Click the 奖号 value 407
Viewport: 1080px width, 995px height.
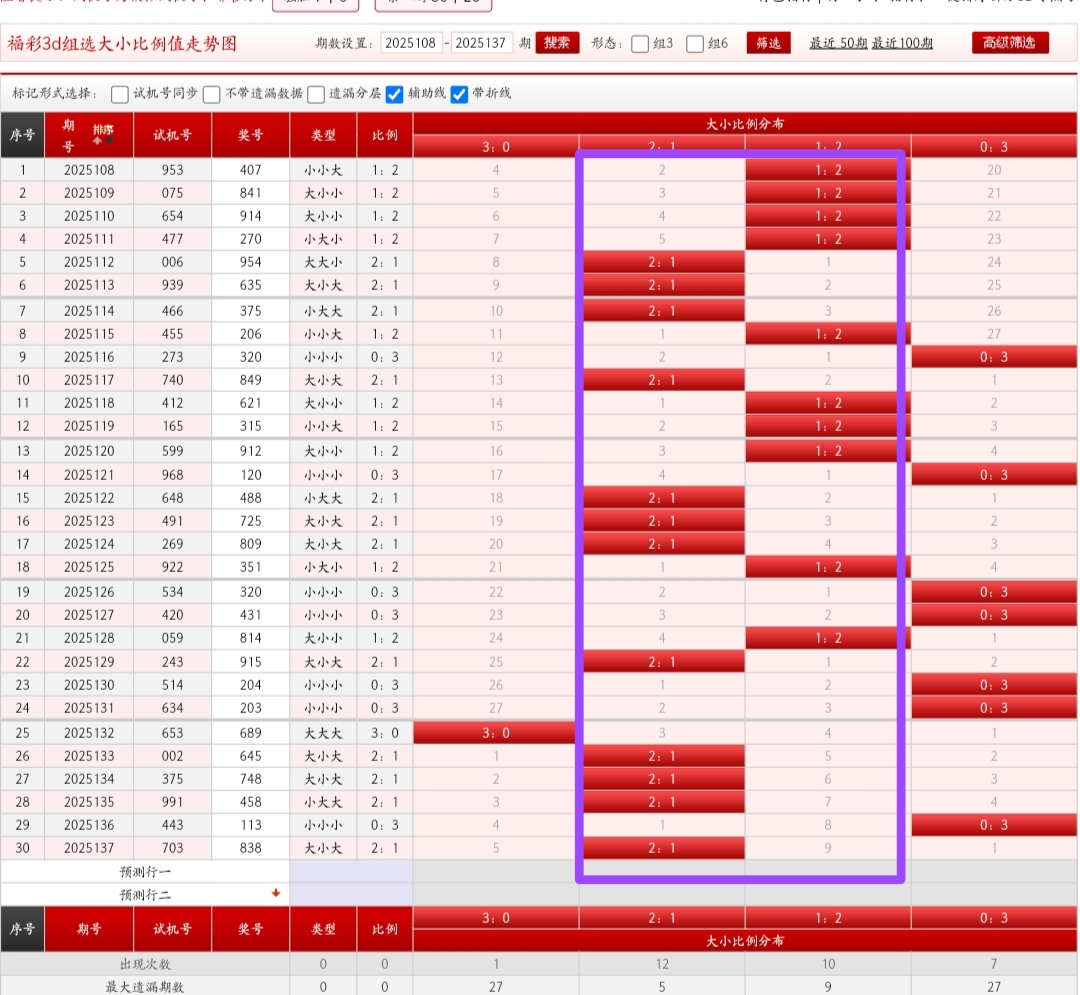click(251, 170)
